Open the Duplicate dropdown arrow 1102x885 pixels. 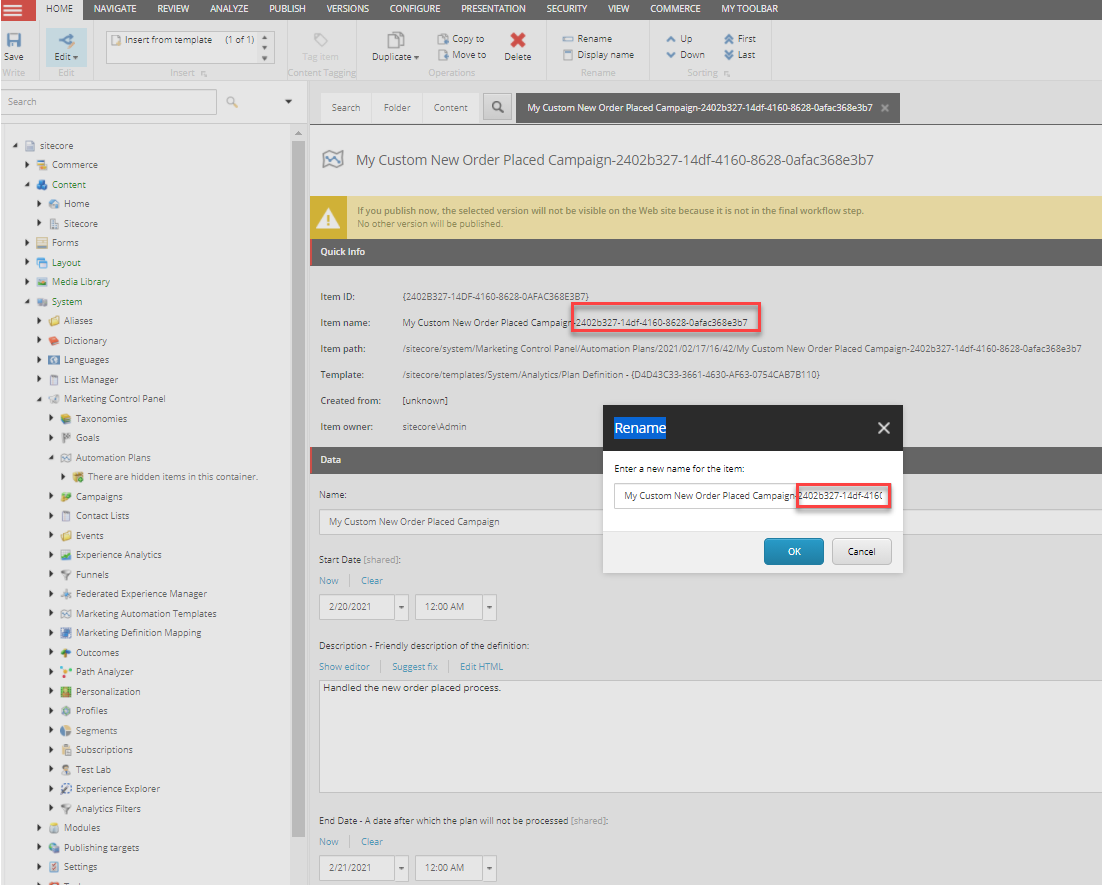point(416,57)
